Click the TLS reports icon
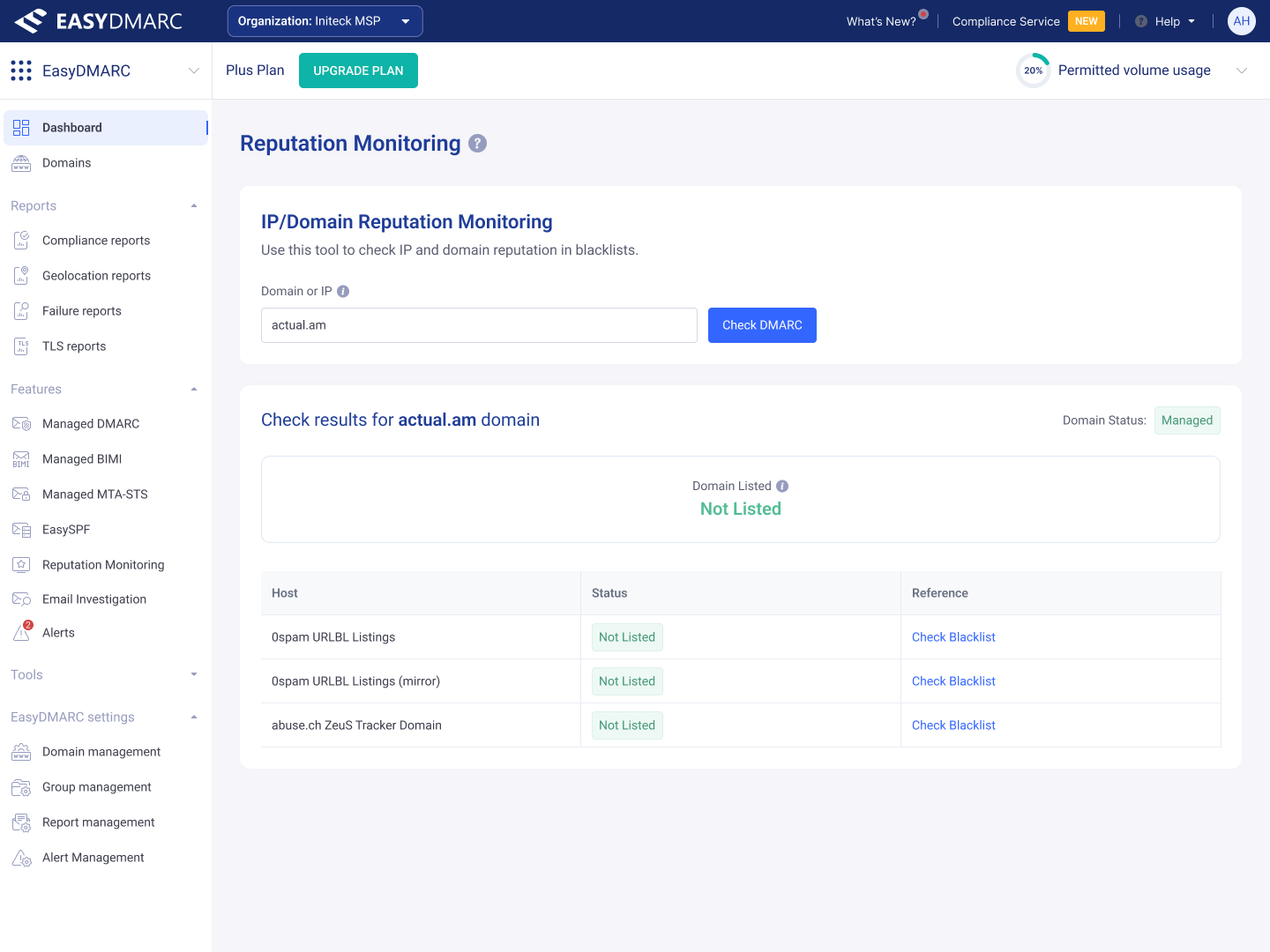The width and height of the screenshot is (1270, 952). click(x=21, y=346)
